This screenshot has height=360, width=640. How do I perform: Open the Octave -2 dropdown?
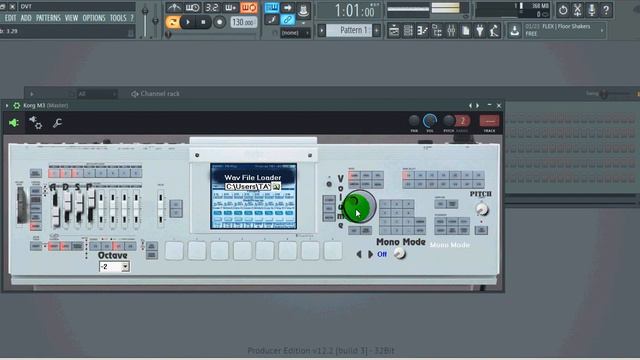pos(114,267)
